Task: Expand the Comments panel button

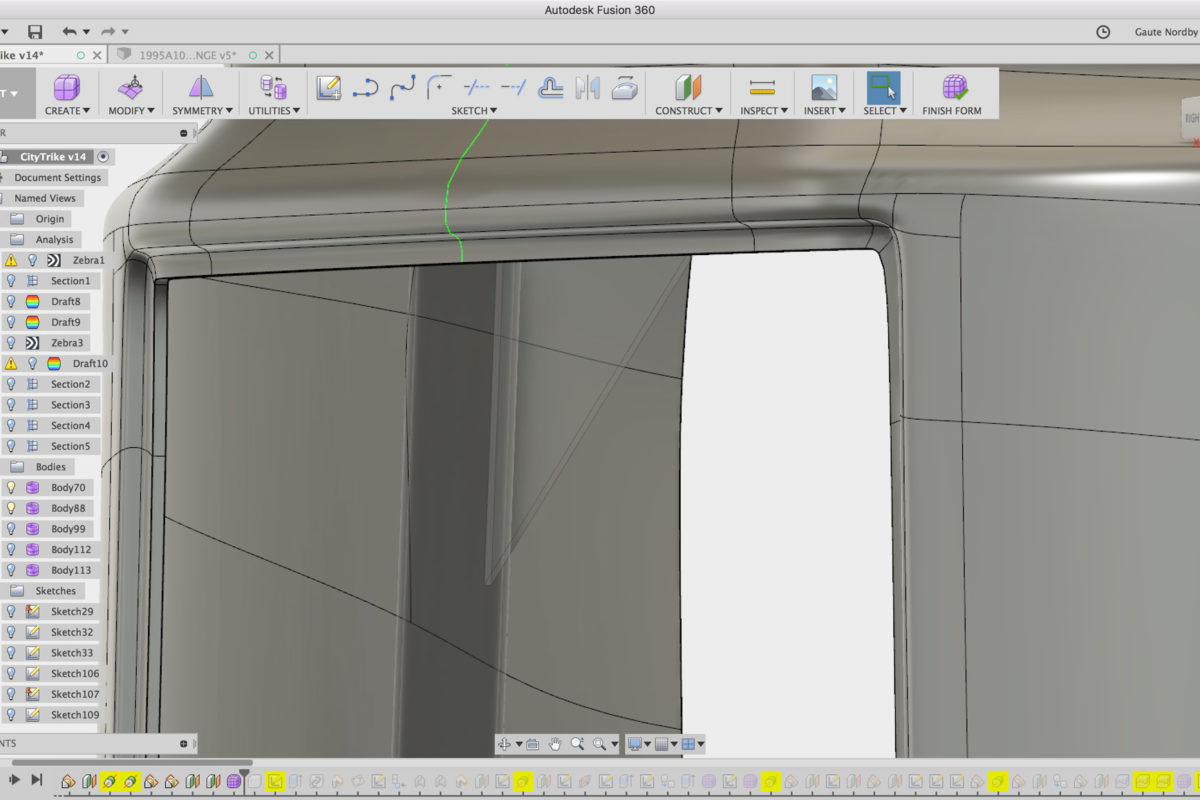Action: pyautogui.click(x=183, y=743)
